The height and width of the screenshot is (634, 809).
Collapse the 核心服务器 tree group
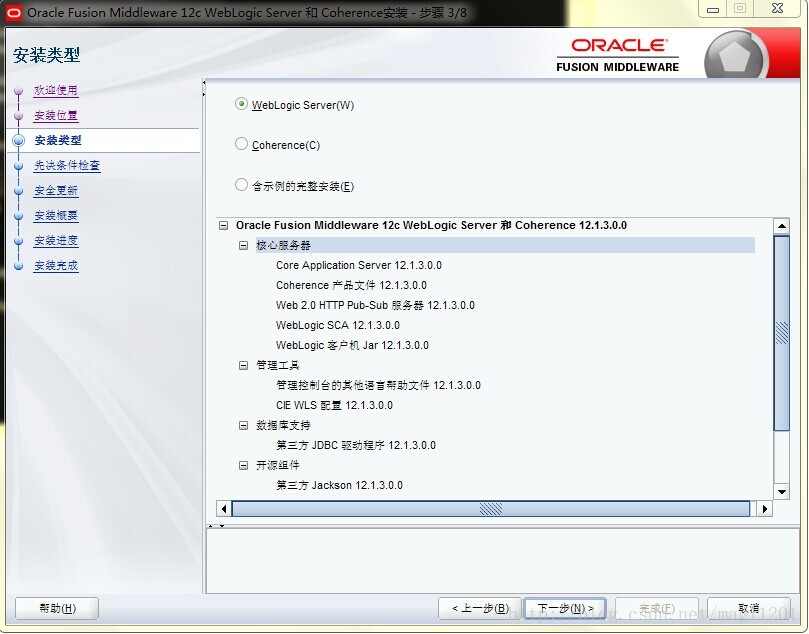[x=244, y=246]
